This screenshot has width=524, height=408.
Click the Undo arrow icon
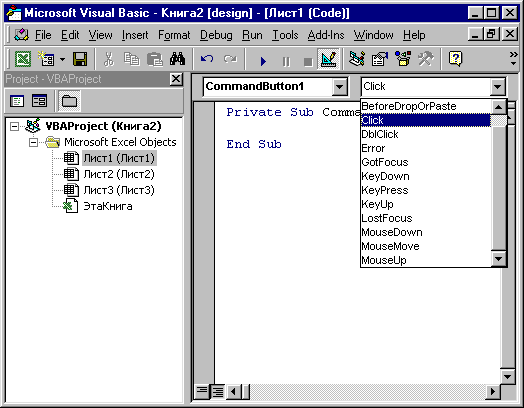point(207,59)
